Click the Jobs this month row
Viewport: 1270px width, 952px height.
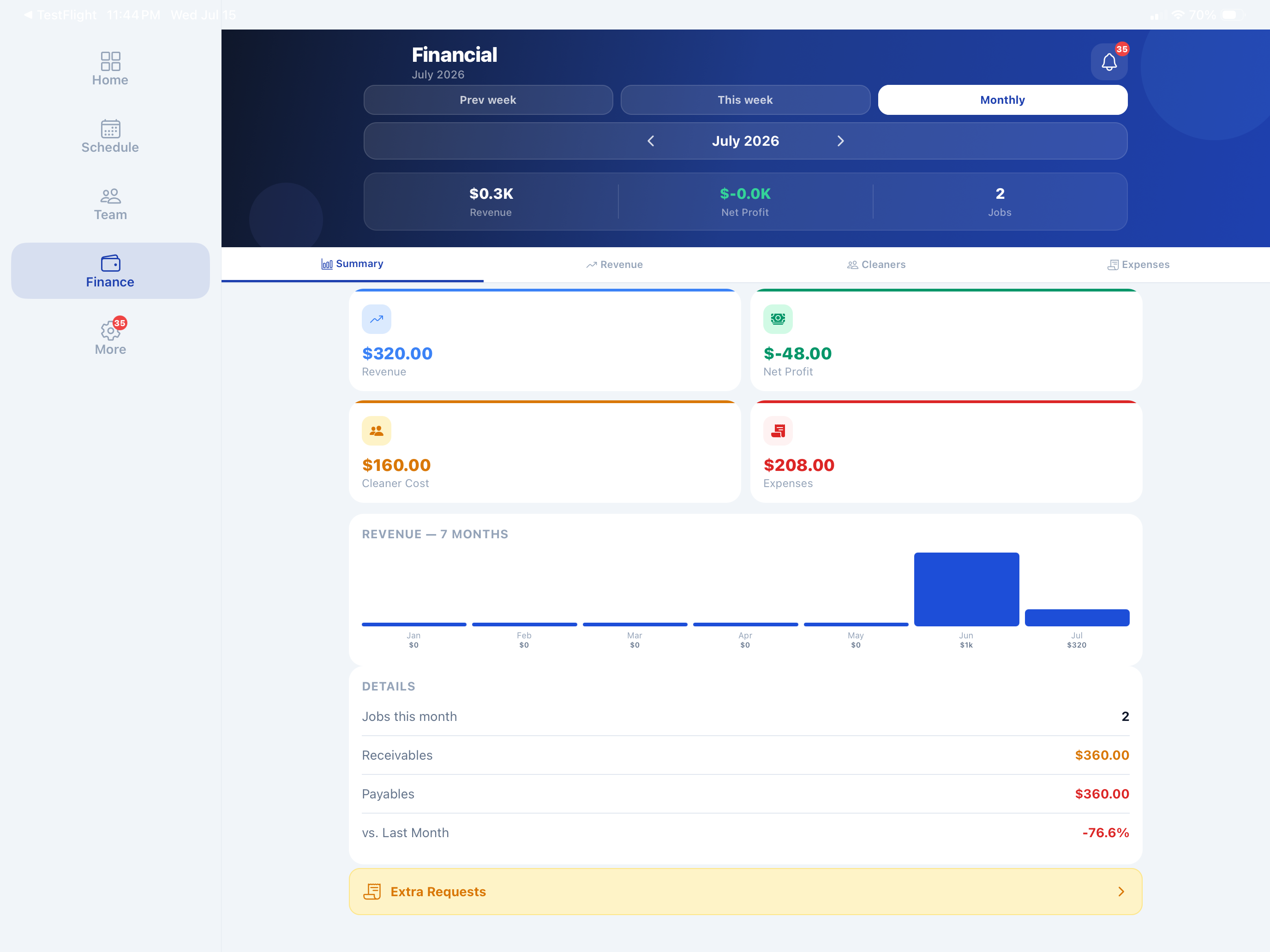coord(745,716)
